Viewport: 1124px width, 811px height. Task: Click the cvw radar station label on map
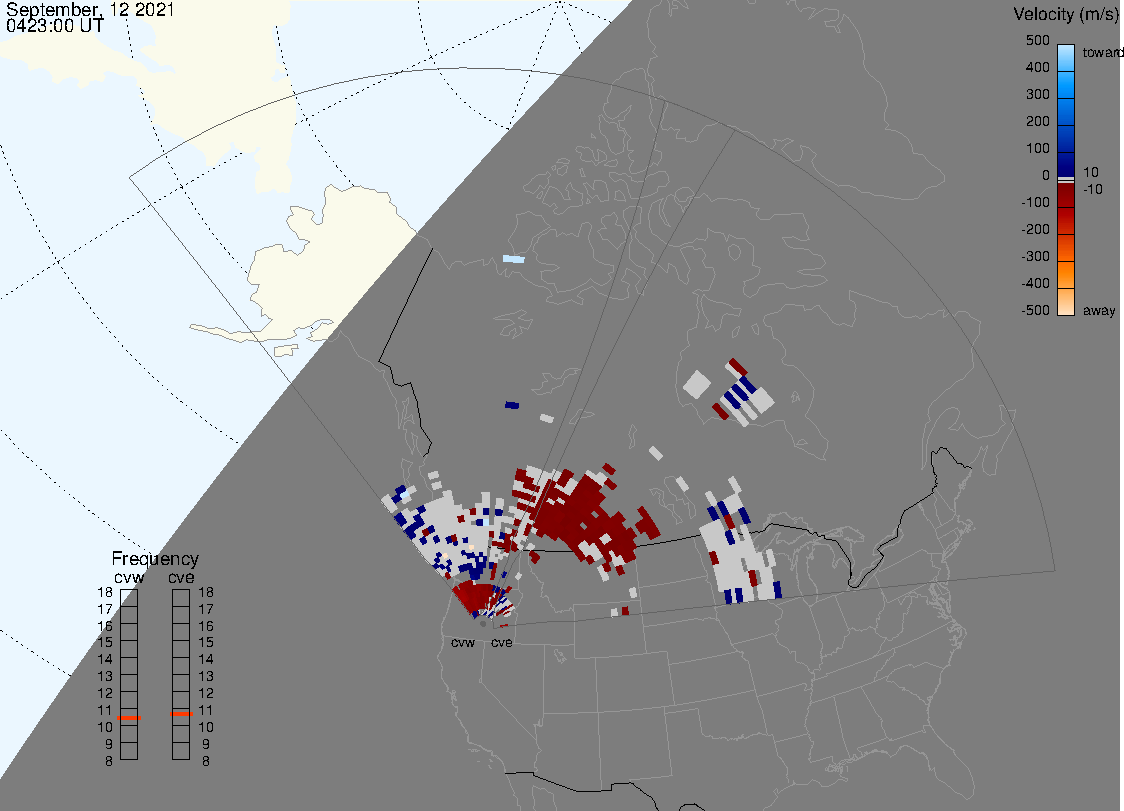coord(463,642)
